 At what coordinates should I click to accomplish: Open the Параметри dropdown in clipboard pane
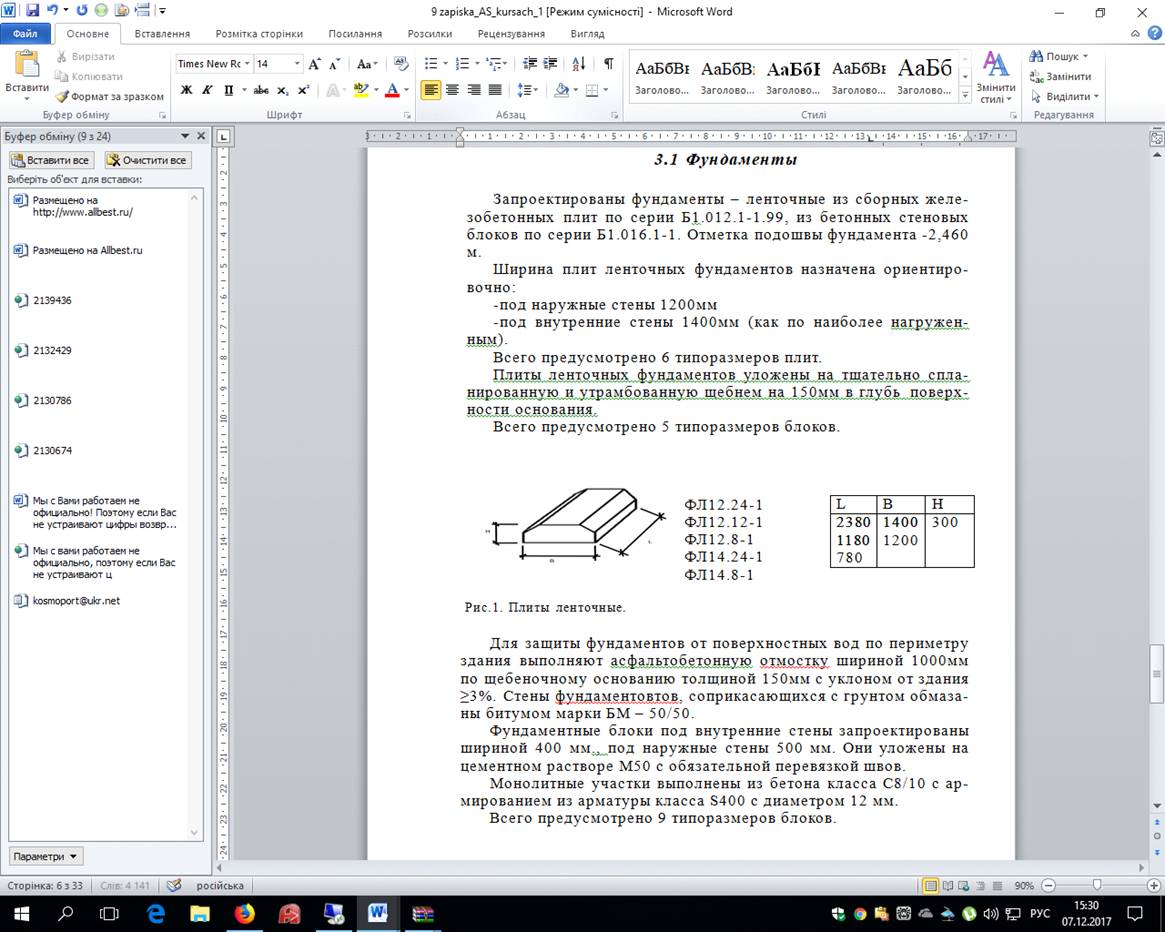46,857
